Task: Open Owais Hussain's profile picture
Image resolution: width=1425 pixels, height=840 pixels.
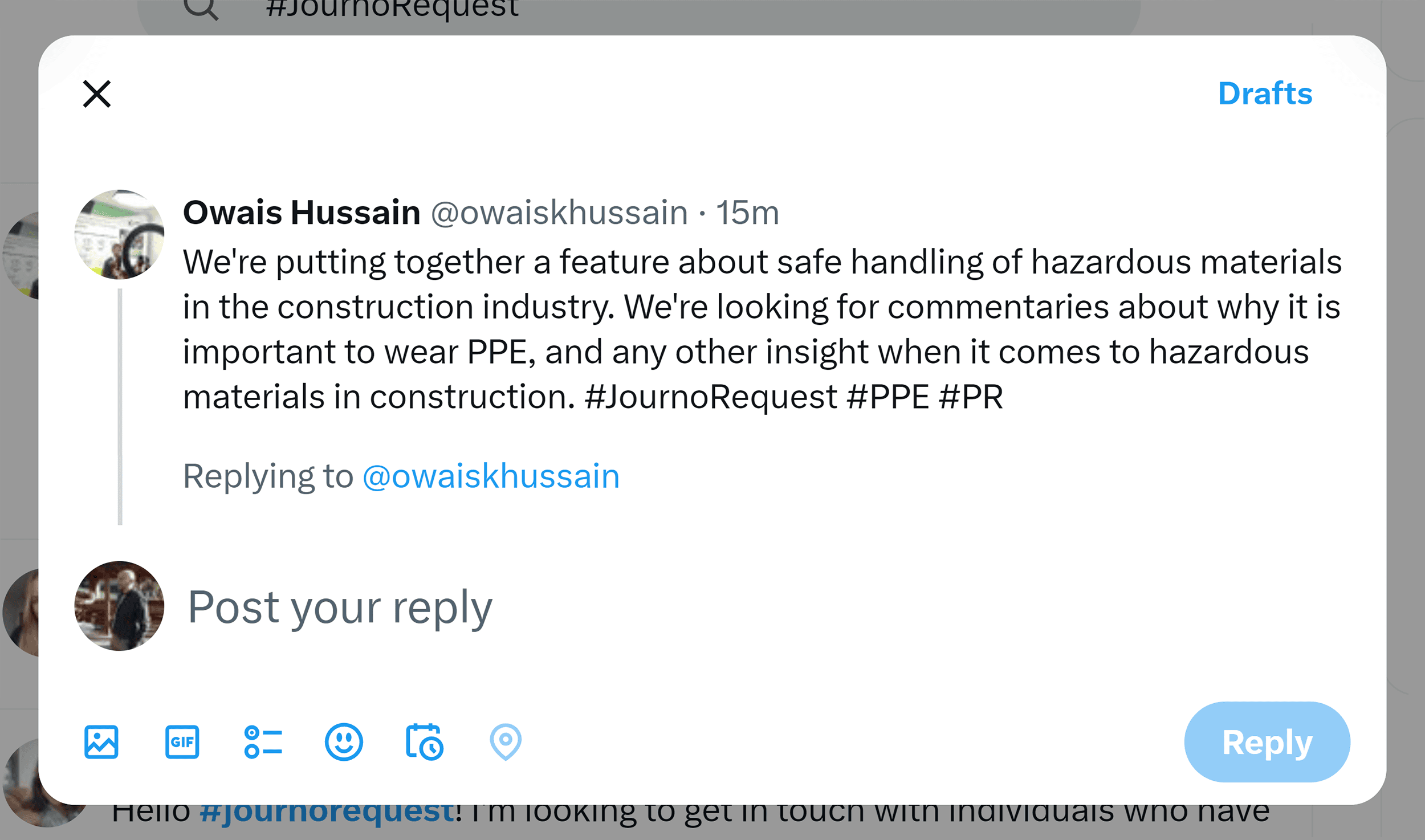Action: [119, 234]
